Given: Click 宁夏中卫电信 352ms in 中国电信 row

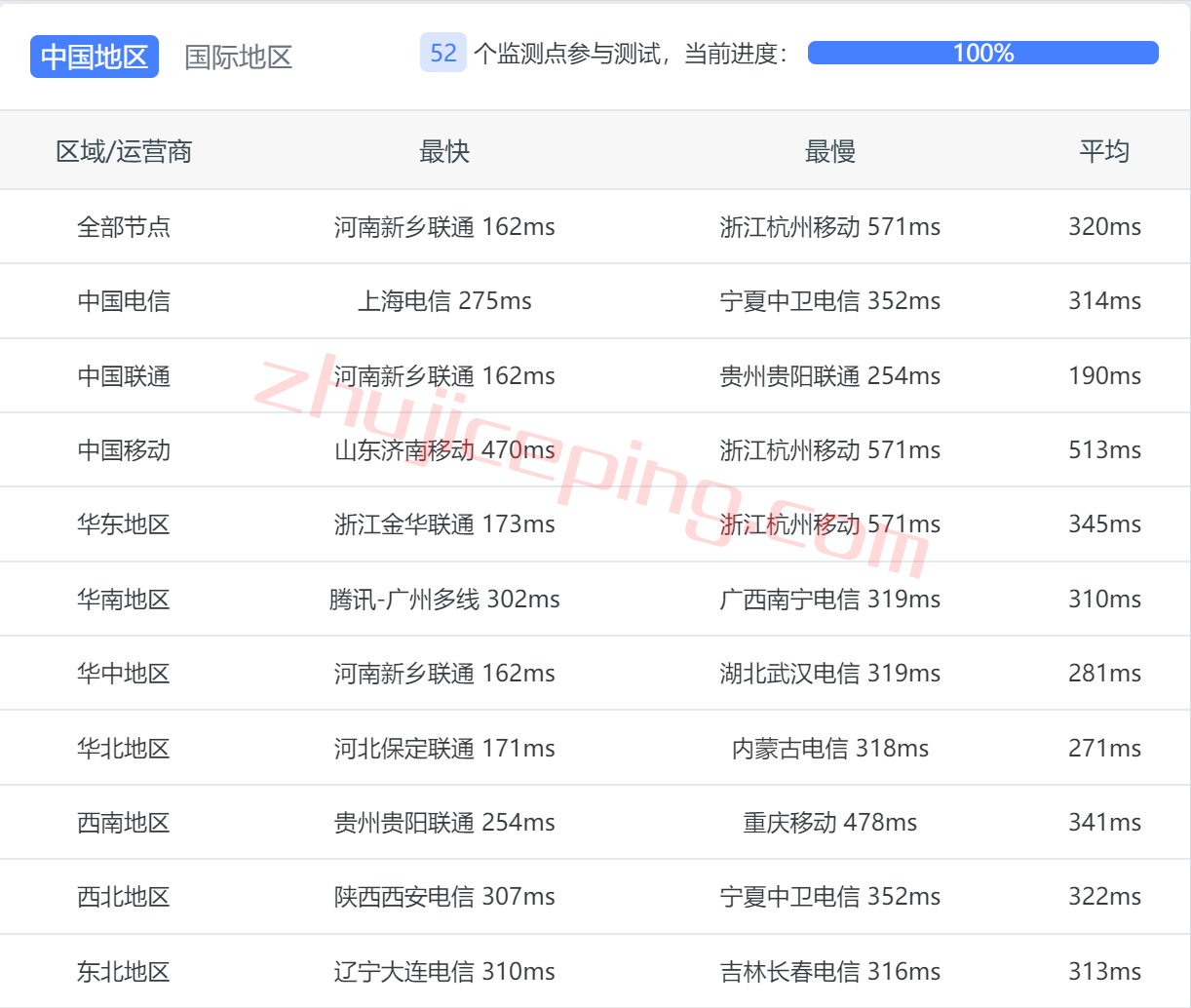Looking at the screenshot, I should [x=830, y=300].
